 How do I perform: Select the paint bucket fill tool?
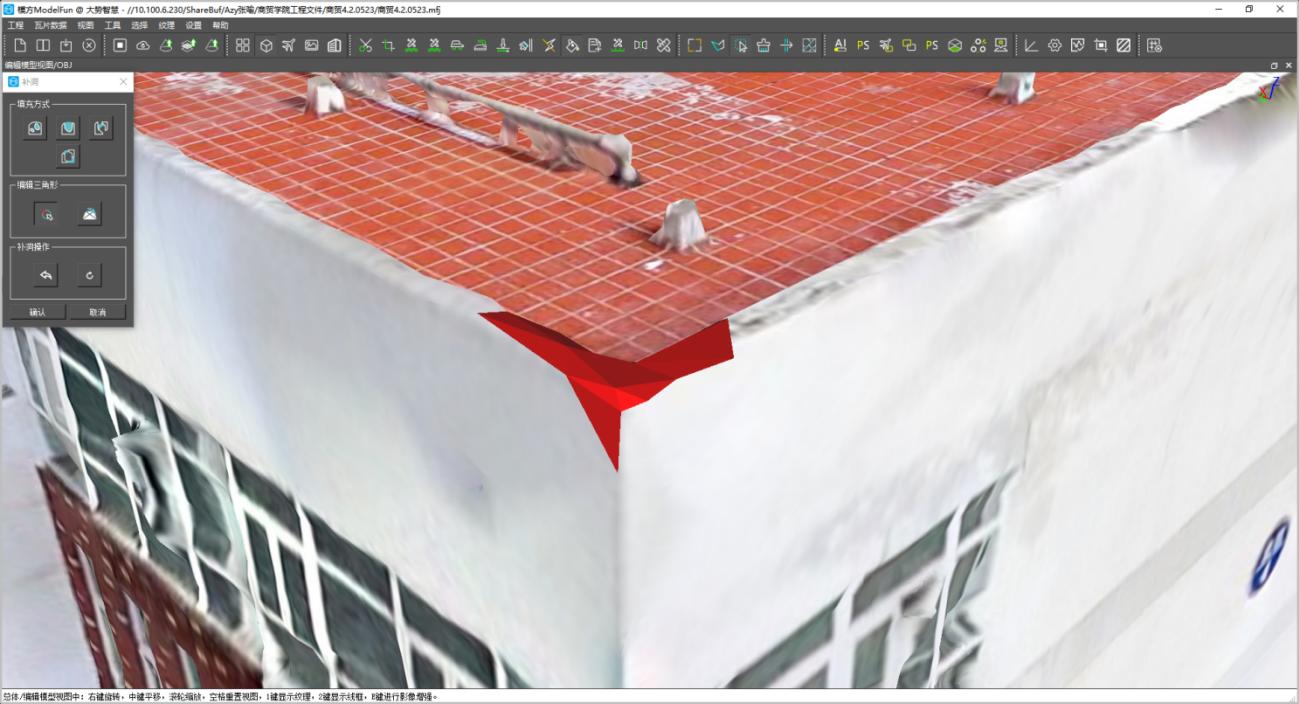(572, 45)
